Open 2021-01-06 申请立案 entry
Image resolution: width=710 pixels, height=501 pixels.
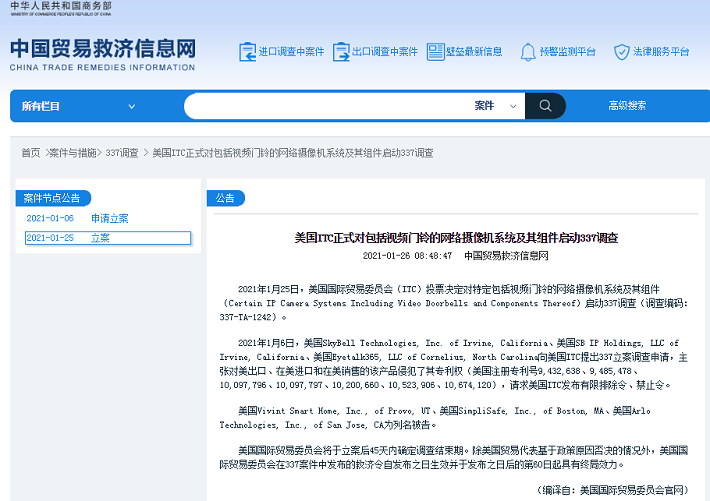point(77,218)
